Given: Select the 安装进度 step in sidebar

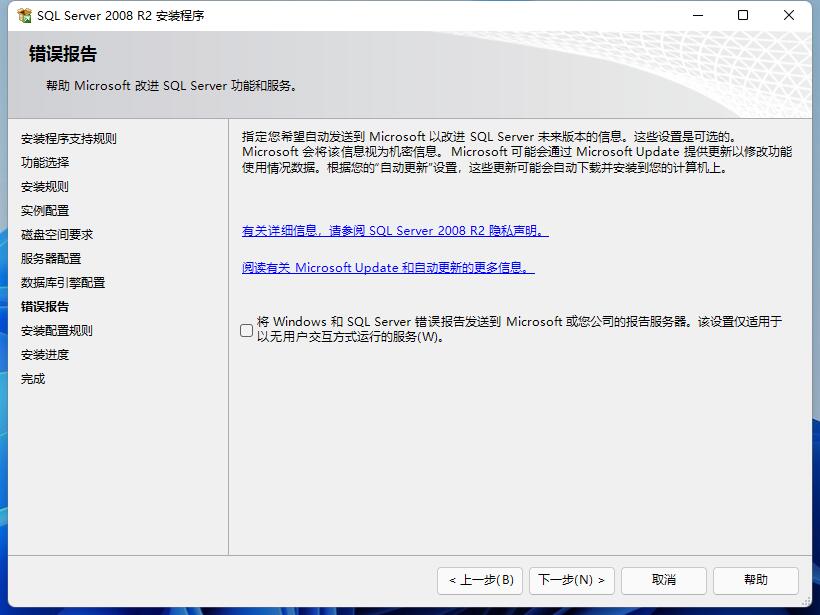Looking at the screenshot, I should (x=45, y=355).
